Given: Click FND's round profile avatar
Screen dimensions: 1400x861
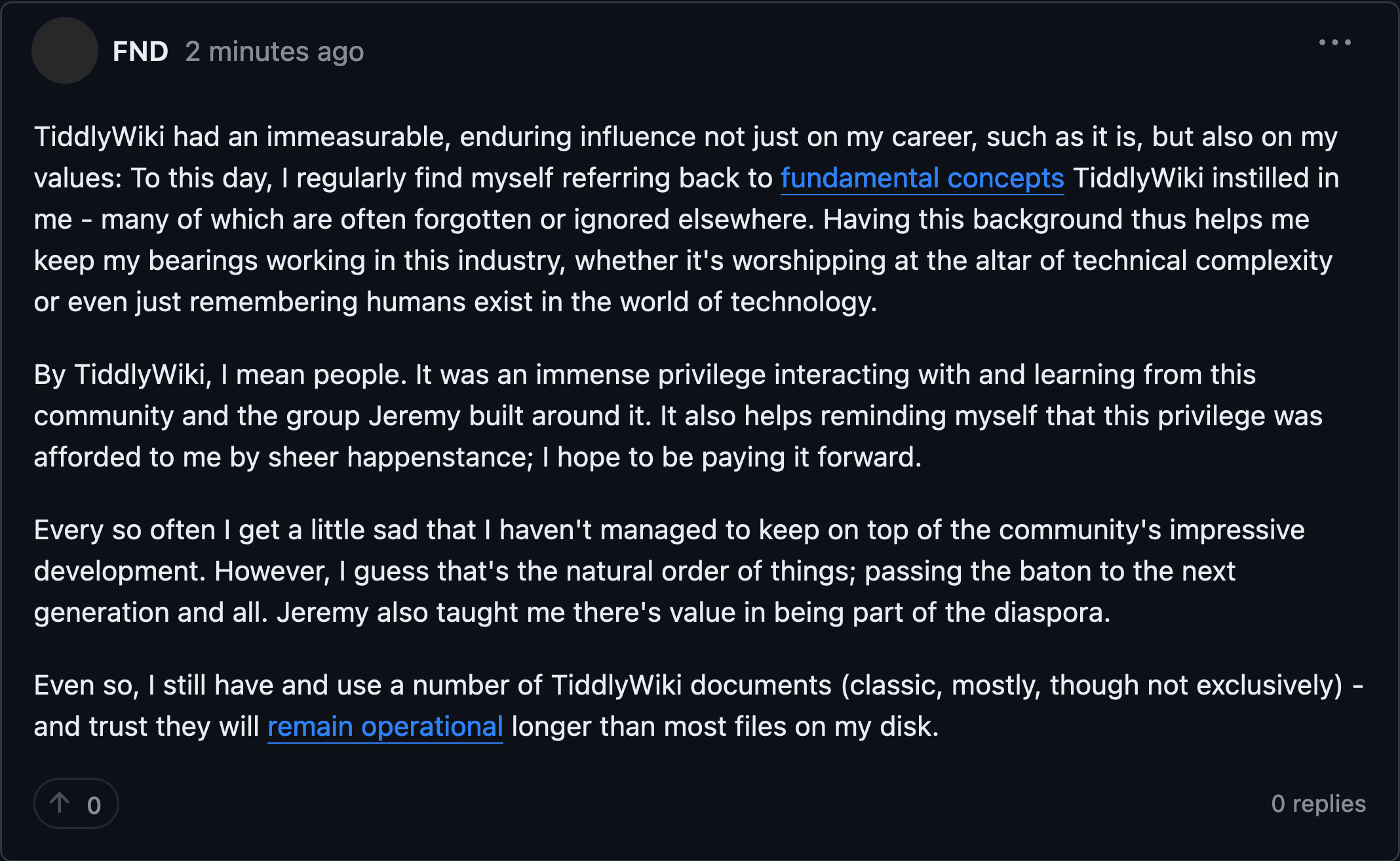Looking at the screenshot, I should [x=65, y=50].
